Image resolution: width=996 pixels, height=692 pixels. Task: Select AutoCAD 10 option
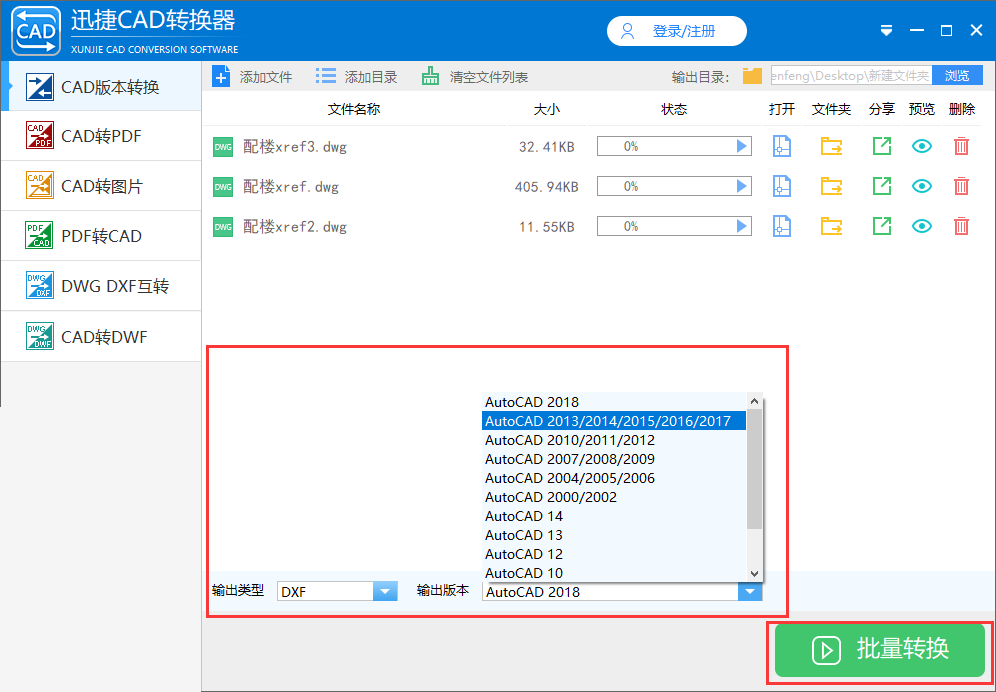click(x=614, y=573)
